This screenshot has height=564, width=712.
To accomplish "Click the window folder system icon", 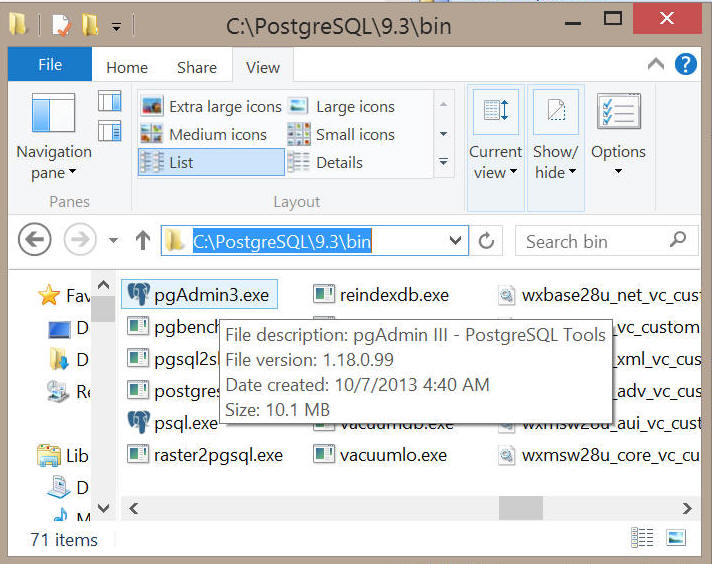I will (18, 24).
